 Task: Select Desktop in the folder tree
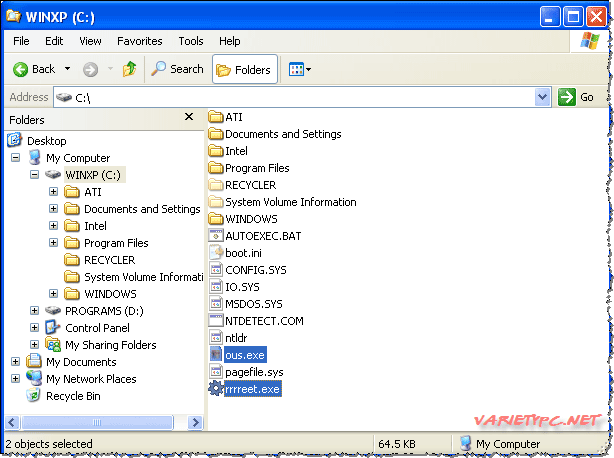(46, 141)
